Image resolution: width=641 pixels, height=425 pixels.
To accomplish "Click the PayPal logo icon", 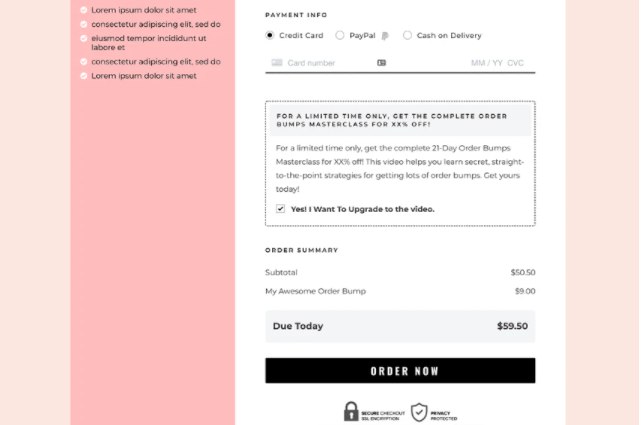I will [385, 35].
